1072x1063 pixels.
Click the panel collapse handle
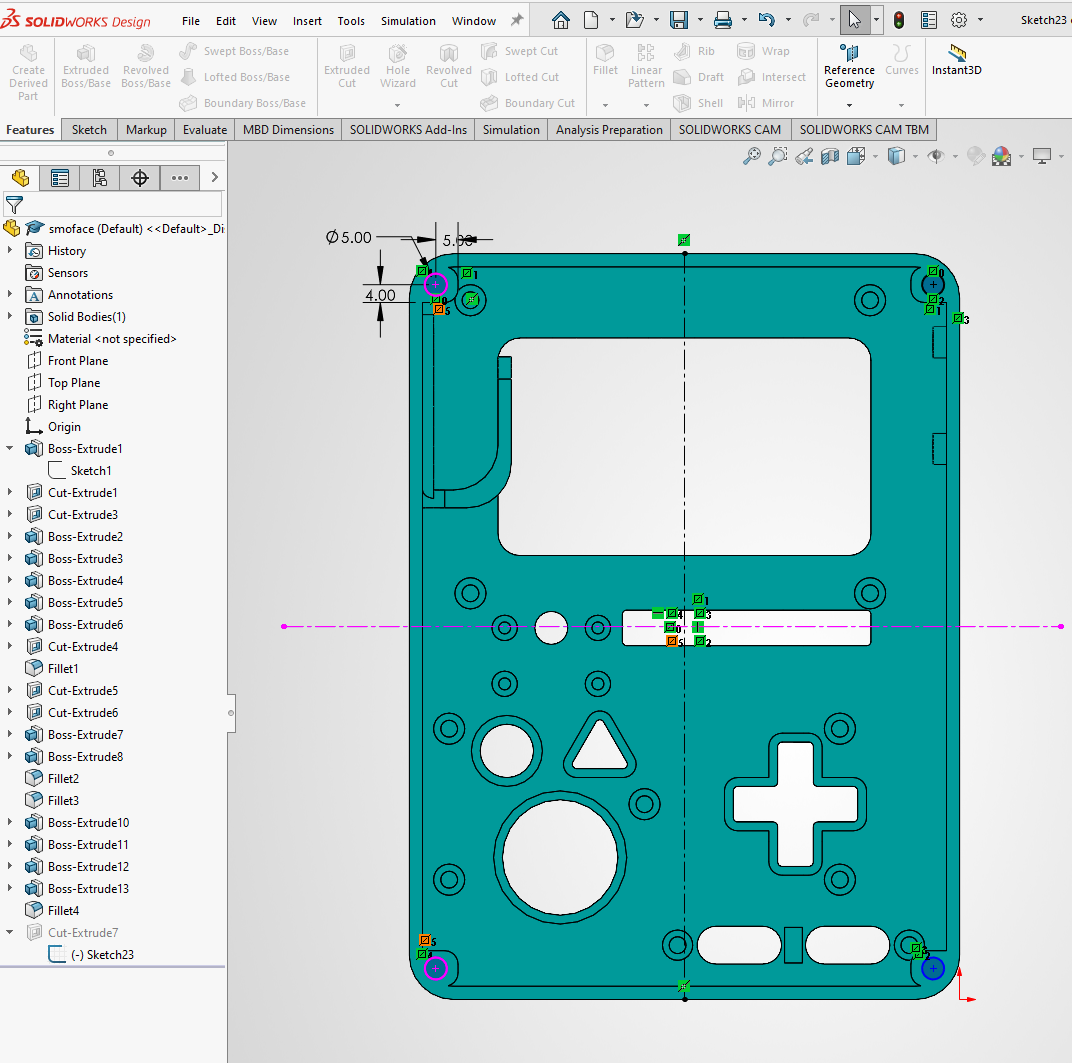[x=231, y=713]
